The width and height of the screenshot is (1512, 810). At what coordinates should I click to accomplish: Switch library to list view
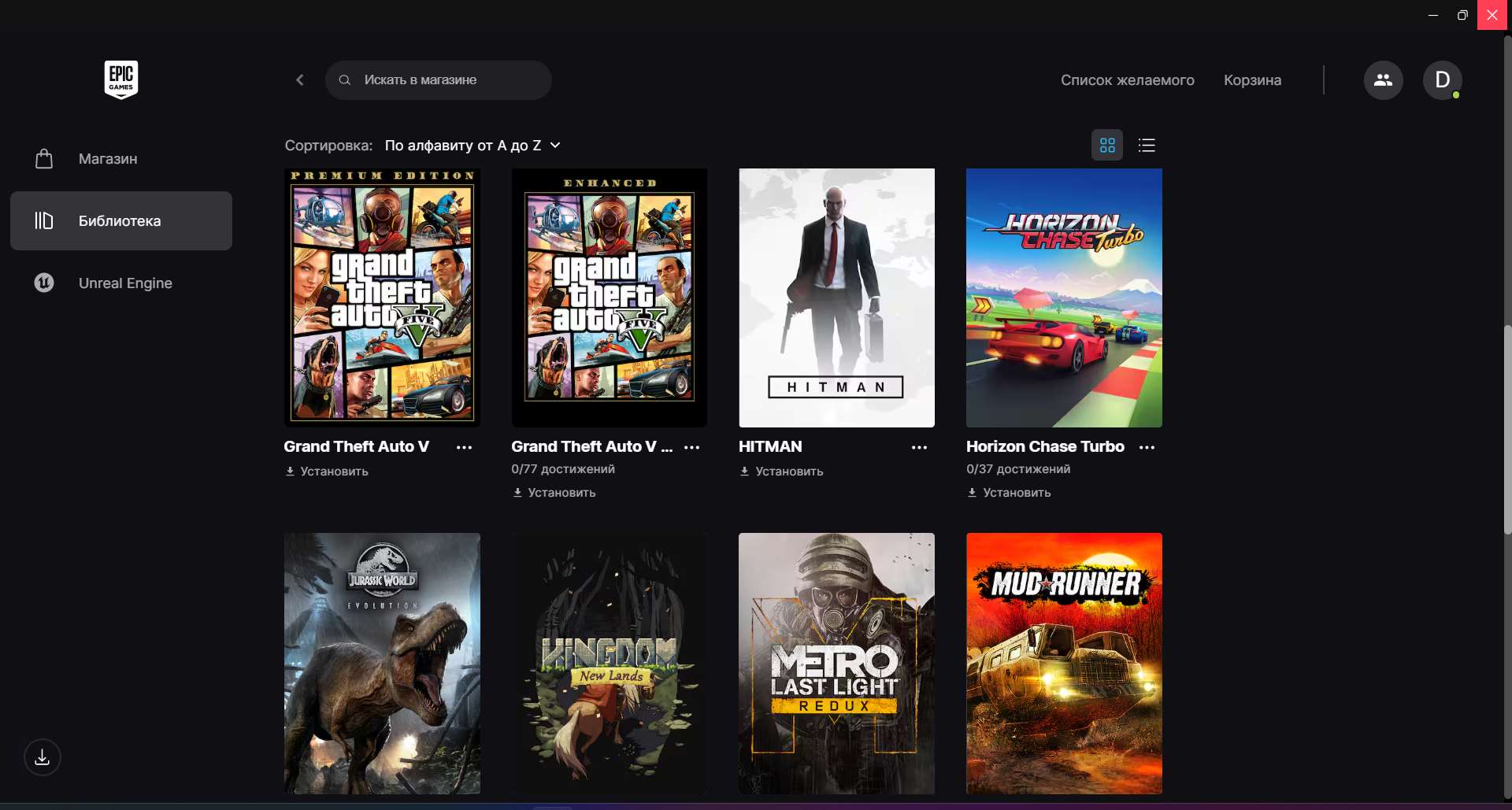click(x=1147, y=145)
